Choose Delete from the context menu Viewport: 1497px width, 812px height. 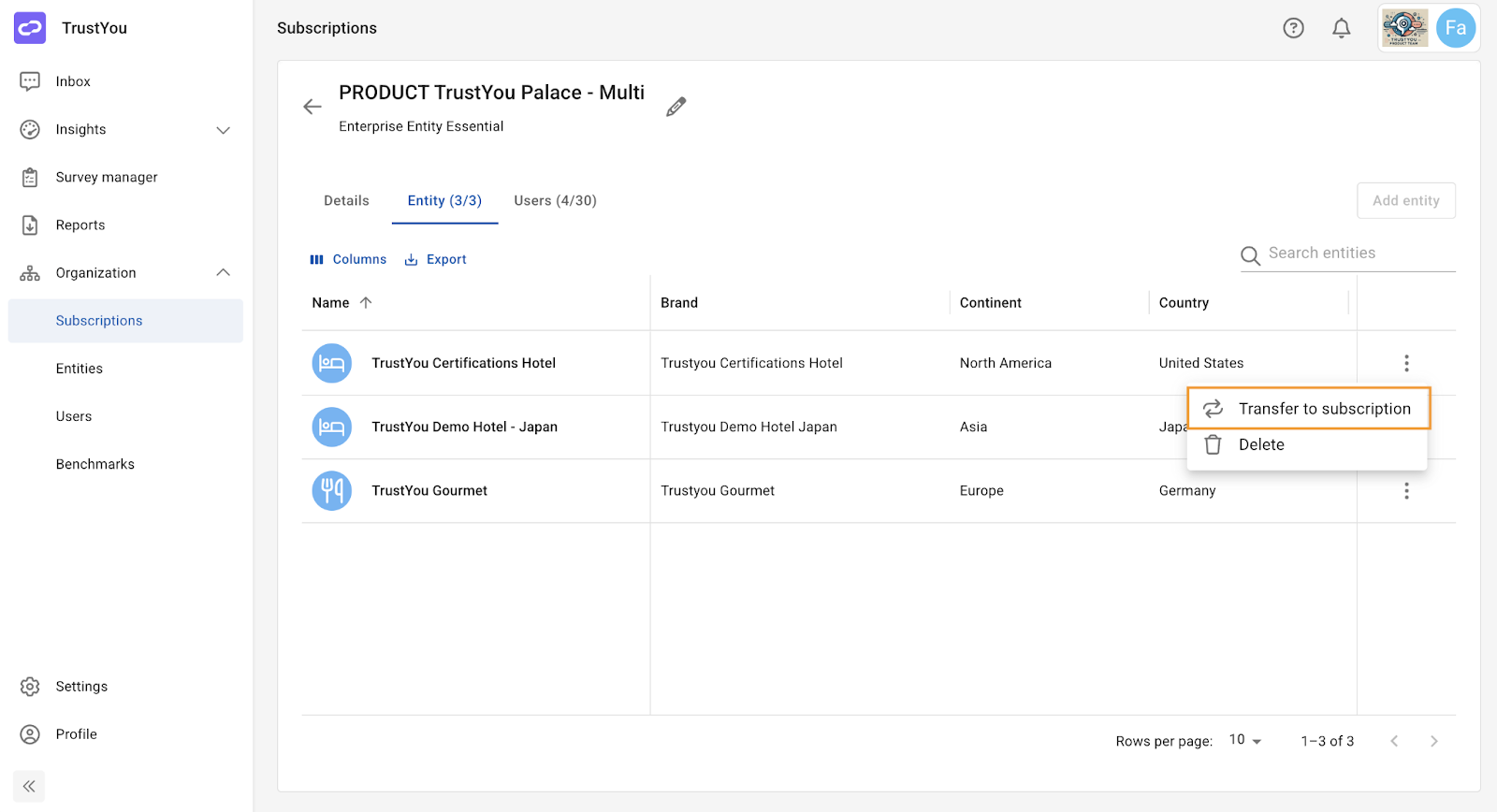point(1307,445)
